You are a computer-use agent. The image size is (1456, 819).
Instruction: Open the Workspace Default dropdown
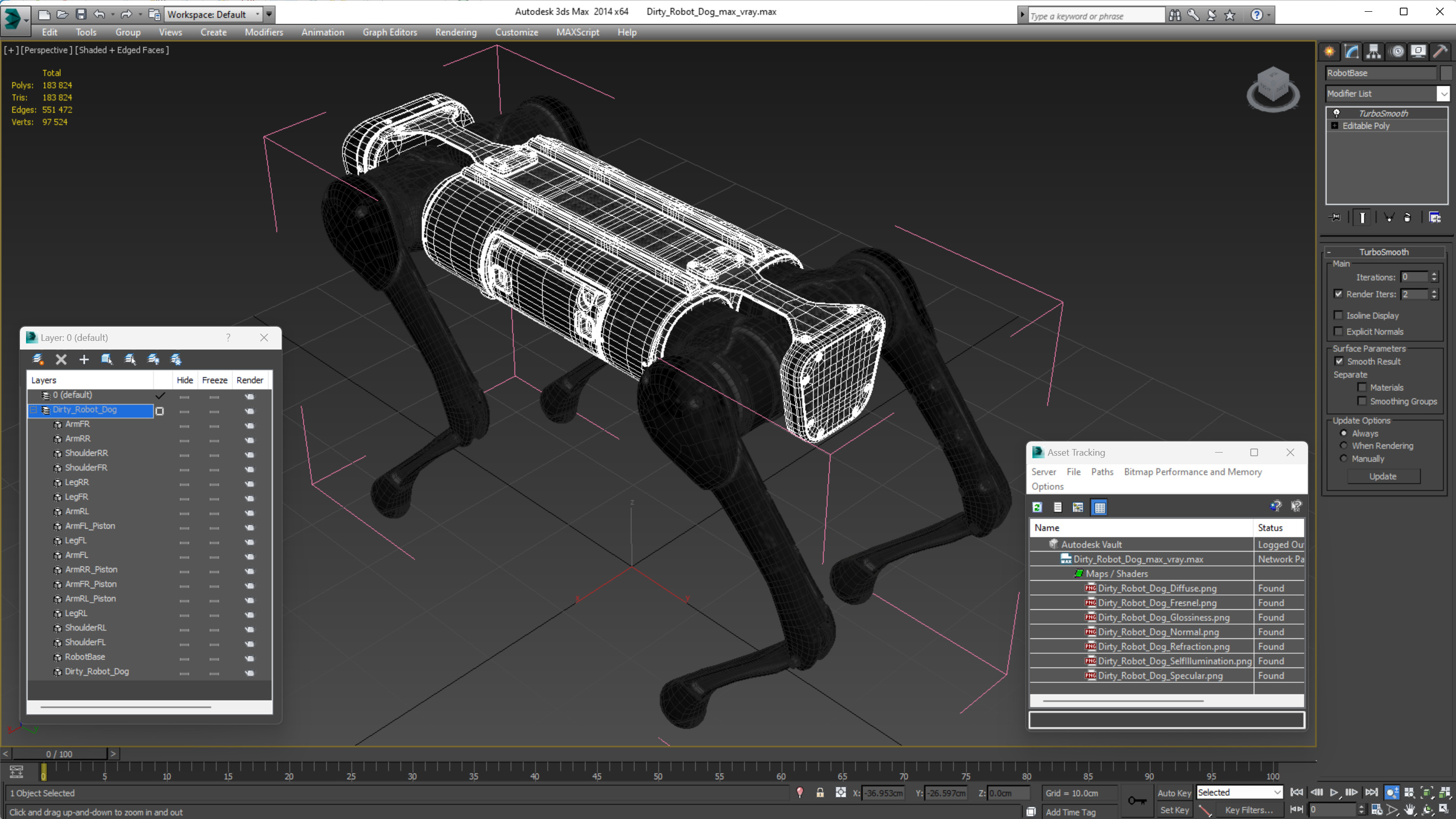214,14
